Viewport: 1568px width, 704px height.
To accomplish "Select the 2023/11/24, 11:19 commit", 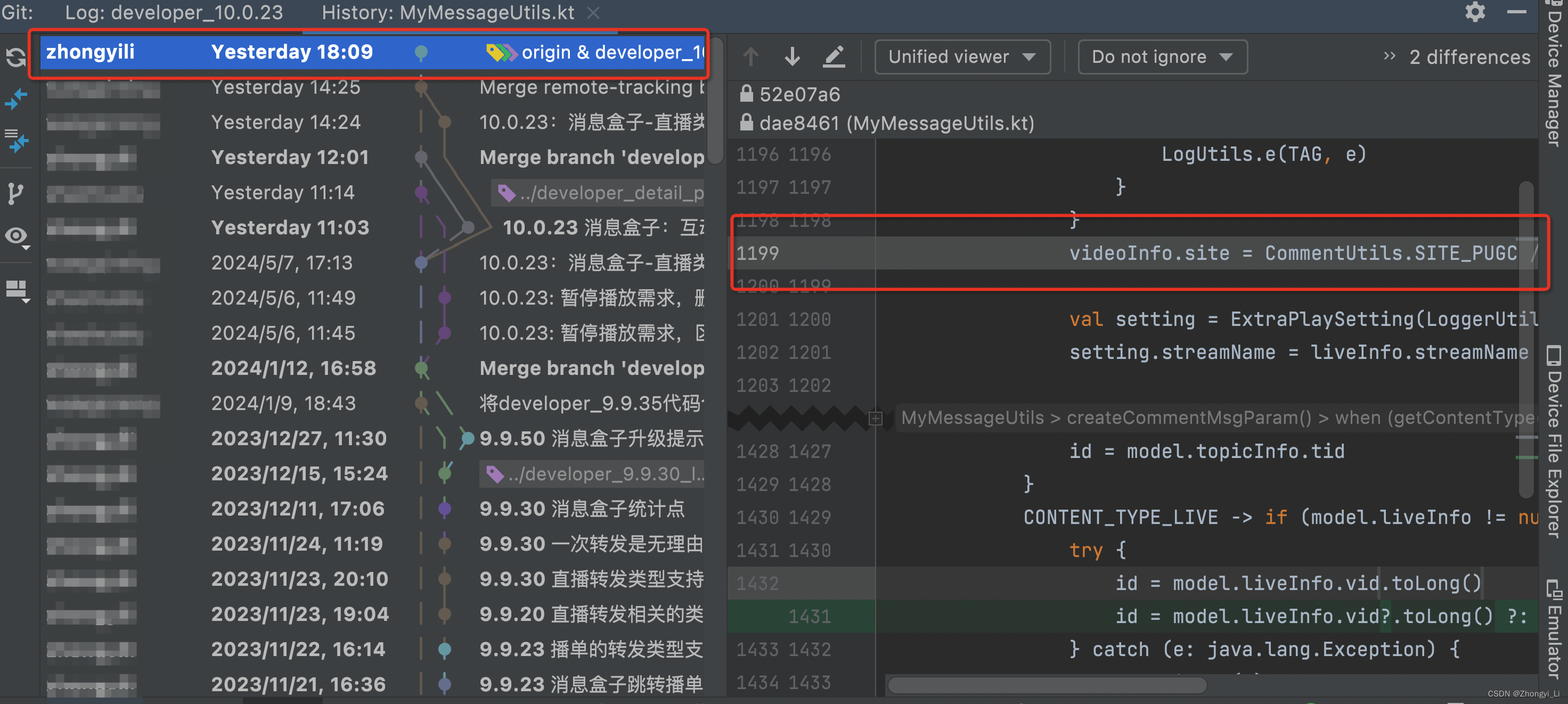I will point(372,544).
